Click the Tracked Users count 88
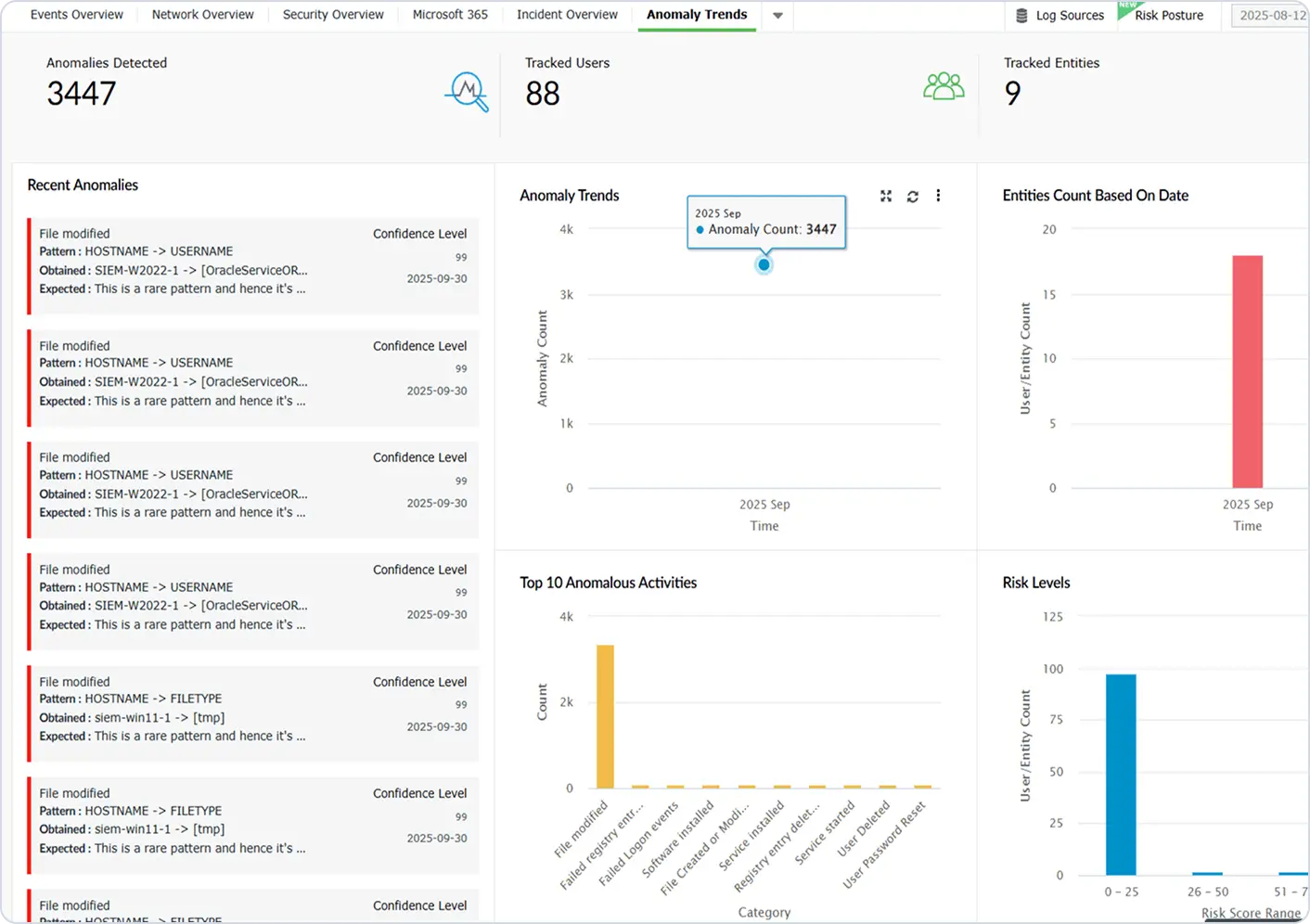The image size is (1310, 924). tap(543, 94)
